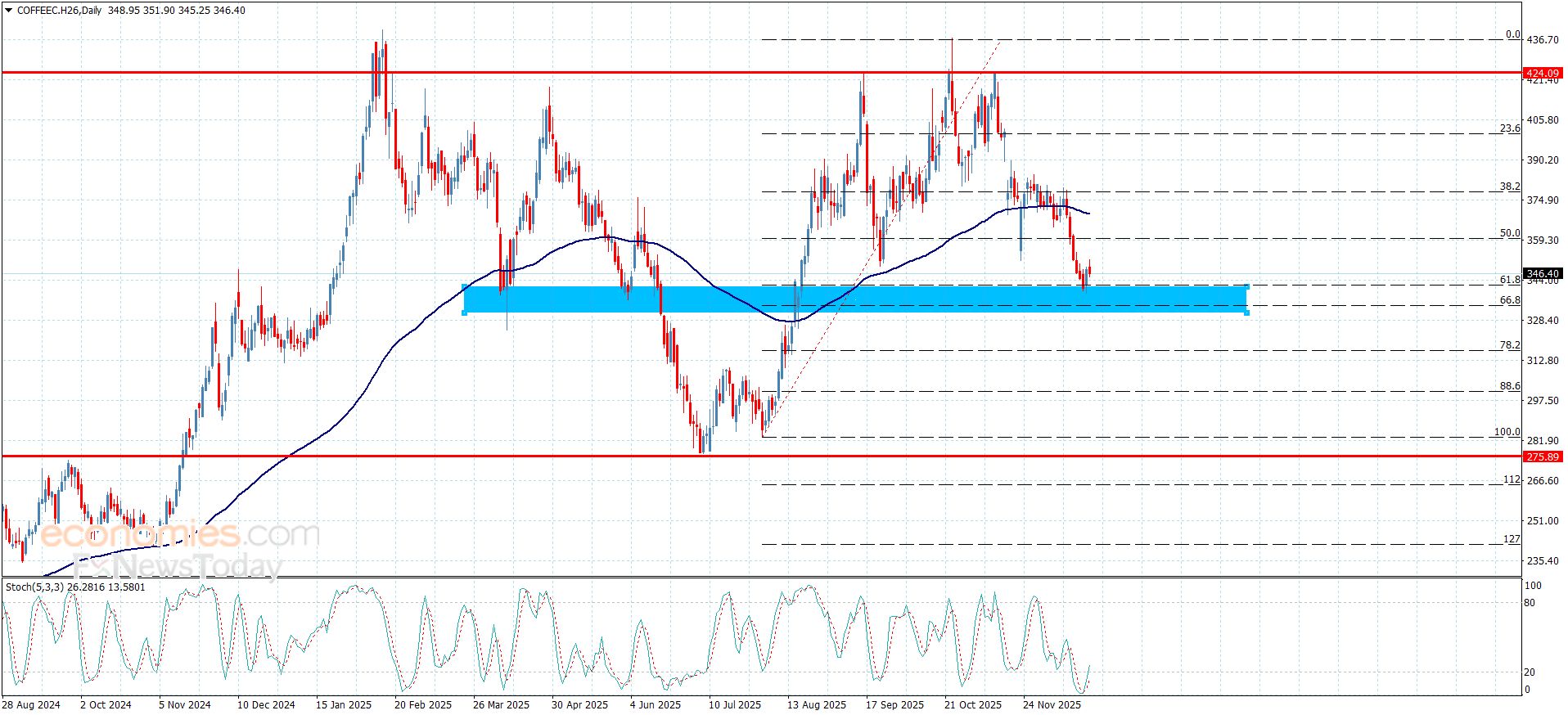Click the 24 Nov 2025 date label
Image resolution: width=1568 pixels, height=715 pixels.
click(1052, 705)
